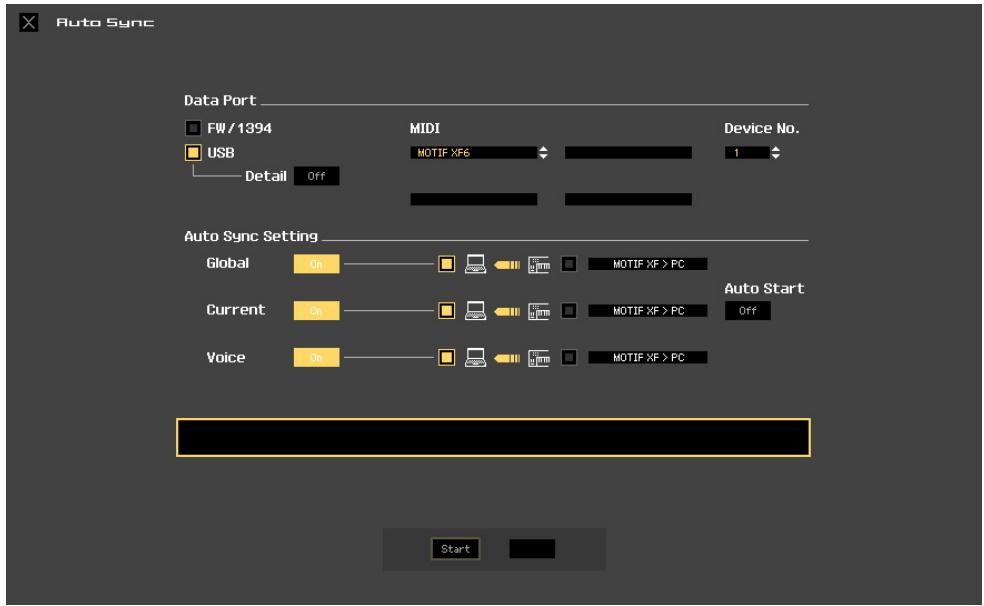The width and height of the screenshot is (984, 606).
Task: Click the arrow cable icon in Global row
Action: click(507, 265)
